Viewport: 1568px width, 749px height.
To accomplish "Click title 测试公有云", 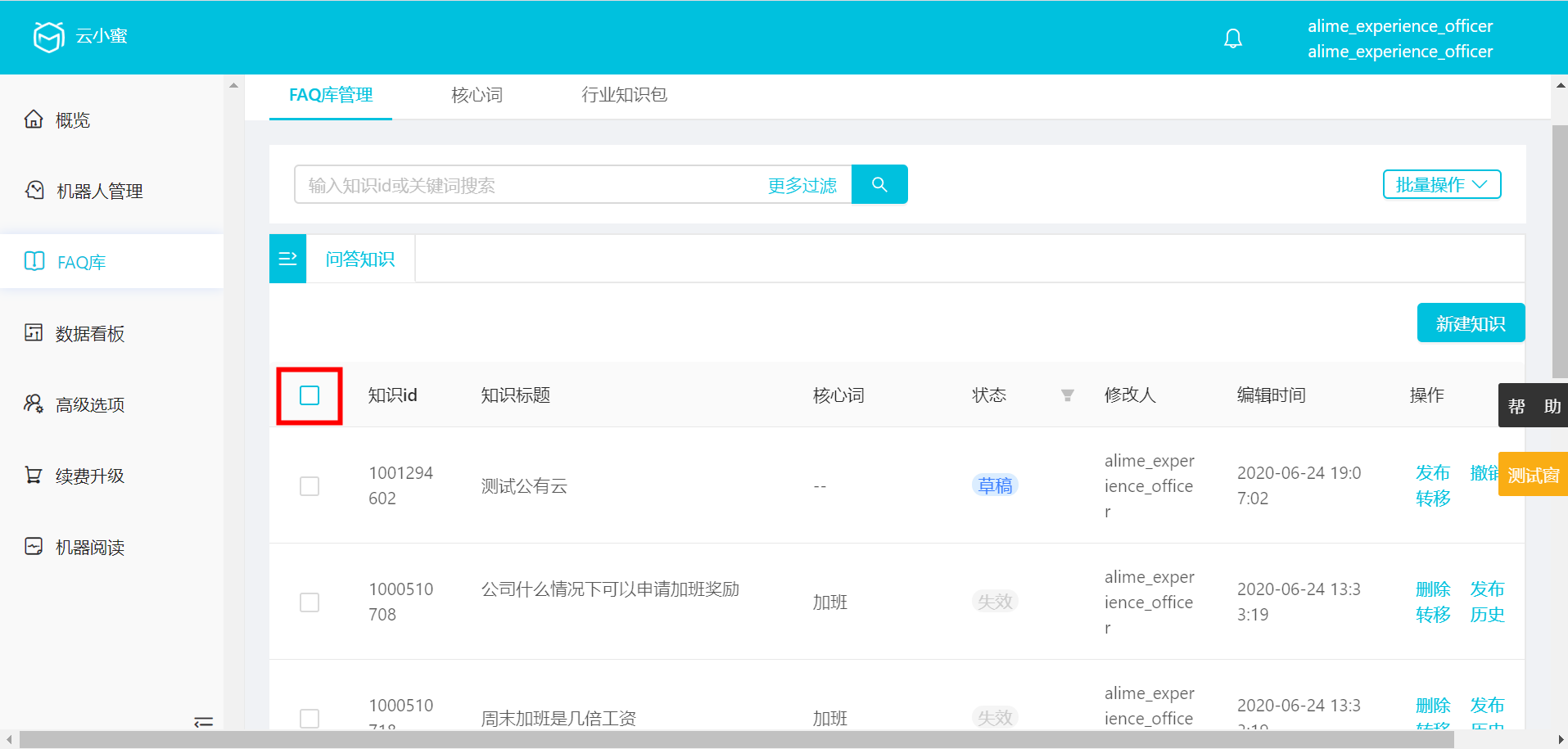I will pos(524,486).
